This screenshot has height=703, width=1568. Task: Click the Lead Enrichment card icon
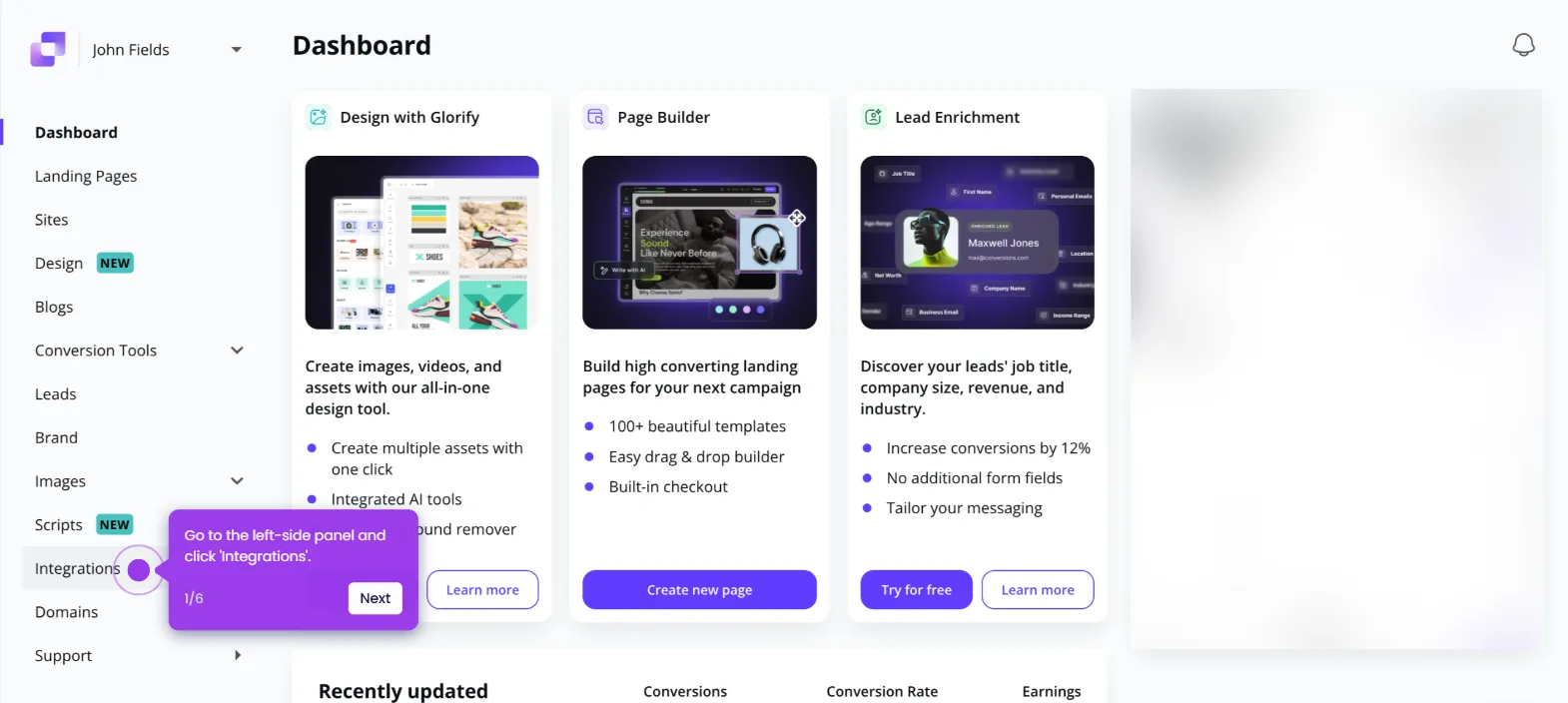click(874, 117)
